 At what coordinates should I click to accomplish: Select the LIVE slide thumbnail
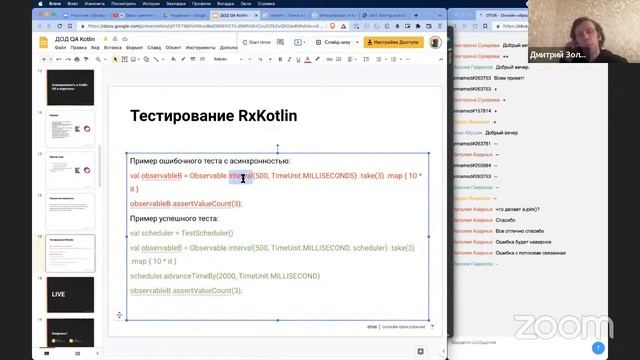click(70, 295)
